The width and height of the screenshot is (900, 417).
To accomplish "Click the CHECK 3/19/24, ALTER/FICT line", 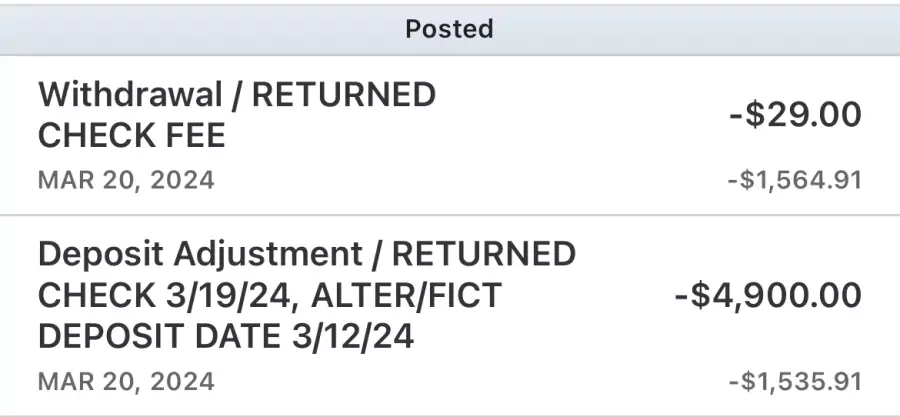I will click(270, 295).
